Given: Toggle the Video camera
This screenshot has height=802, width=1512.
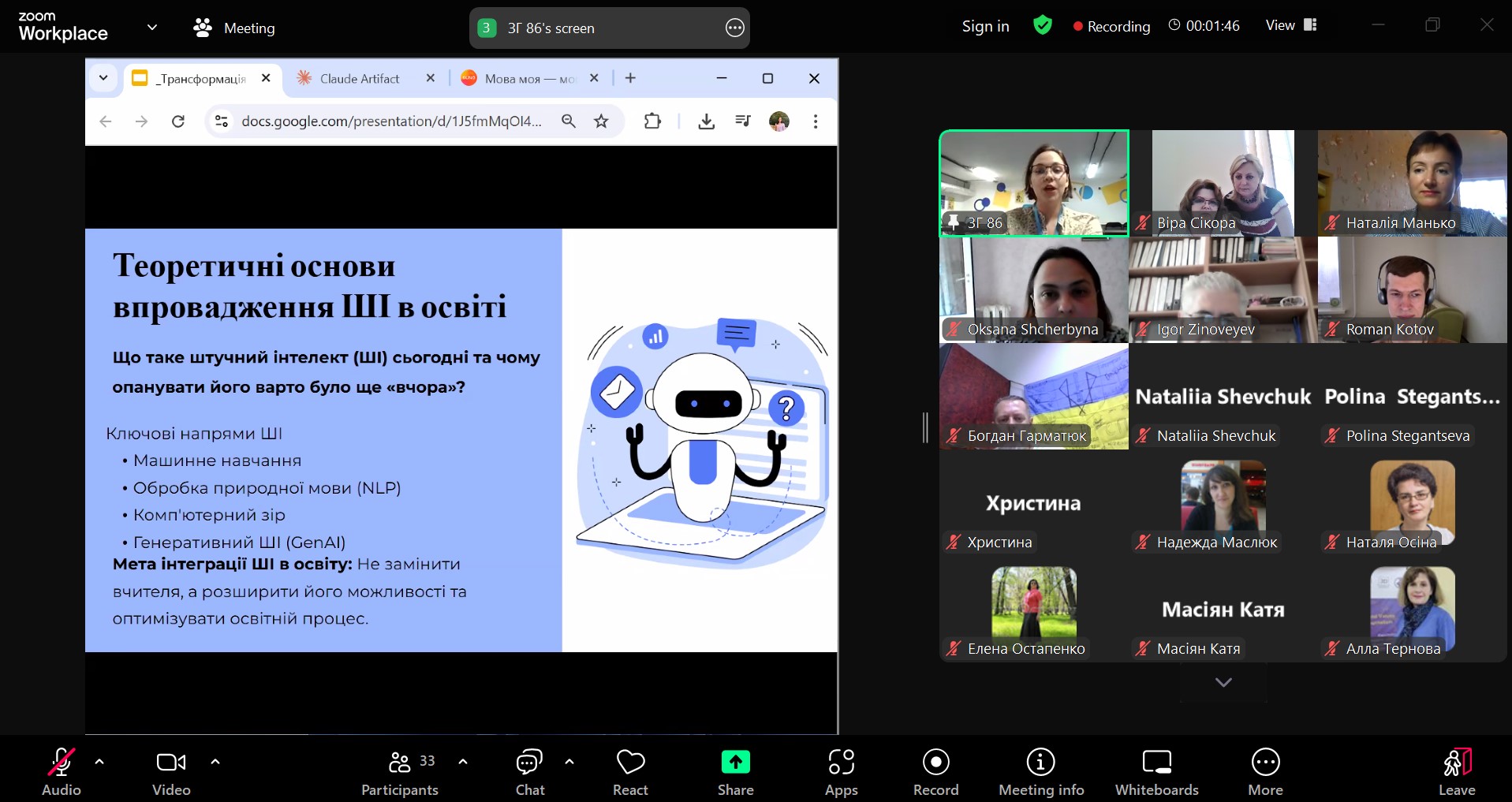Looking at the screenshot, I should pyautogui.click(x=171, y=772).
